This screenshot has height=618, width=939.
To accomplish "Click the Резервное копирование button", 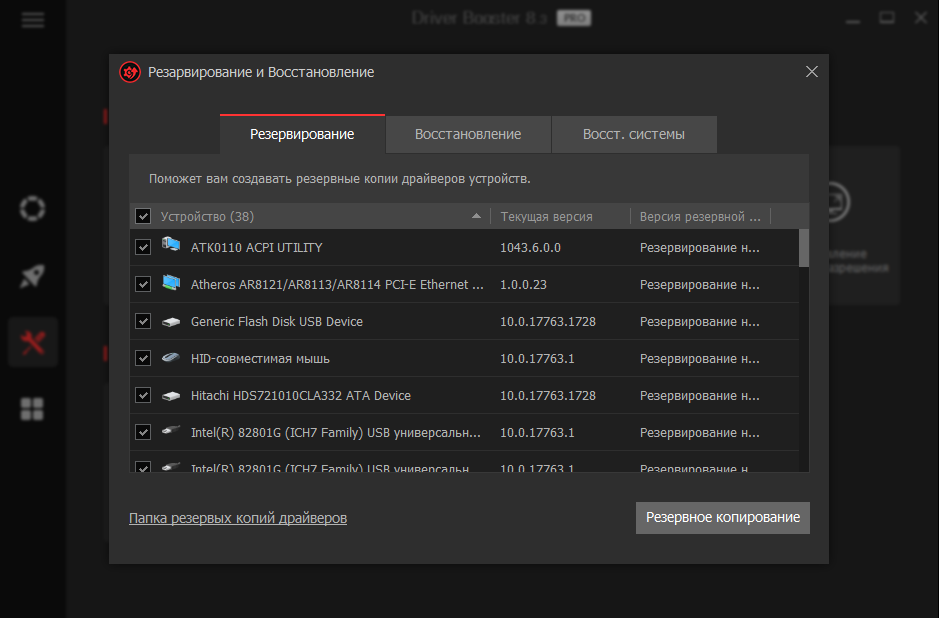I will coord(722,518).
